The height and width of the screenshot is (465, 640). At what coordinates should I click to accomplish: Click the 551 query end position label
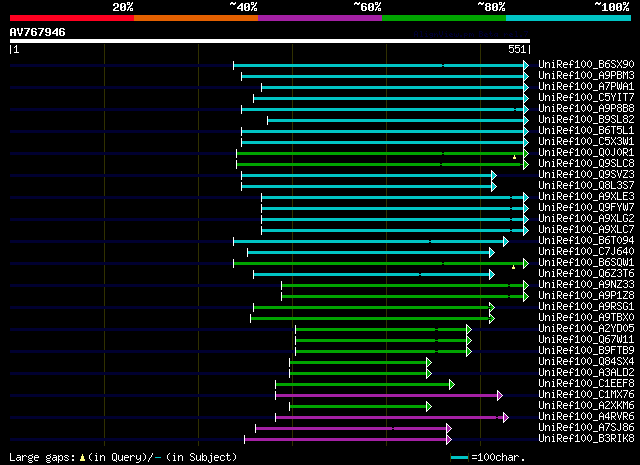(x=517, y=49)
